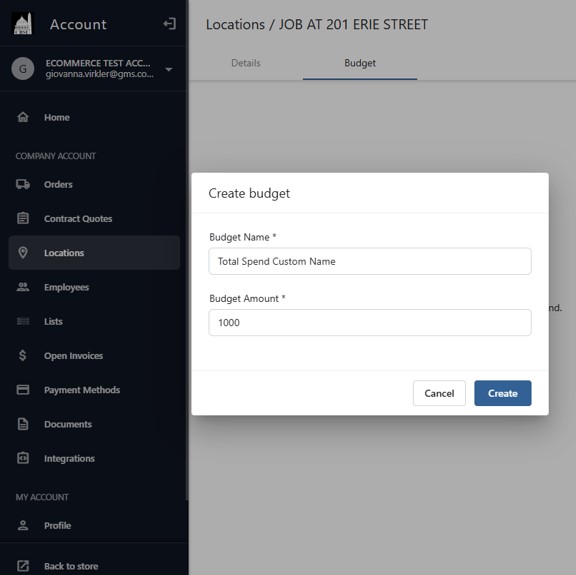Select the Budget tab
This screenshot has height=575, width=576.
coord(360,63)
